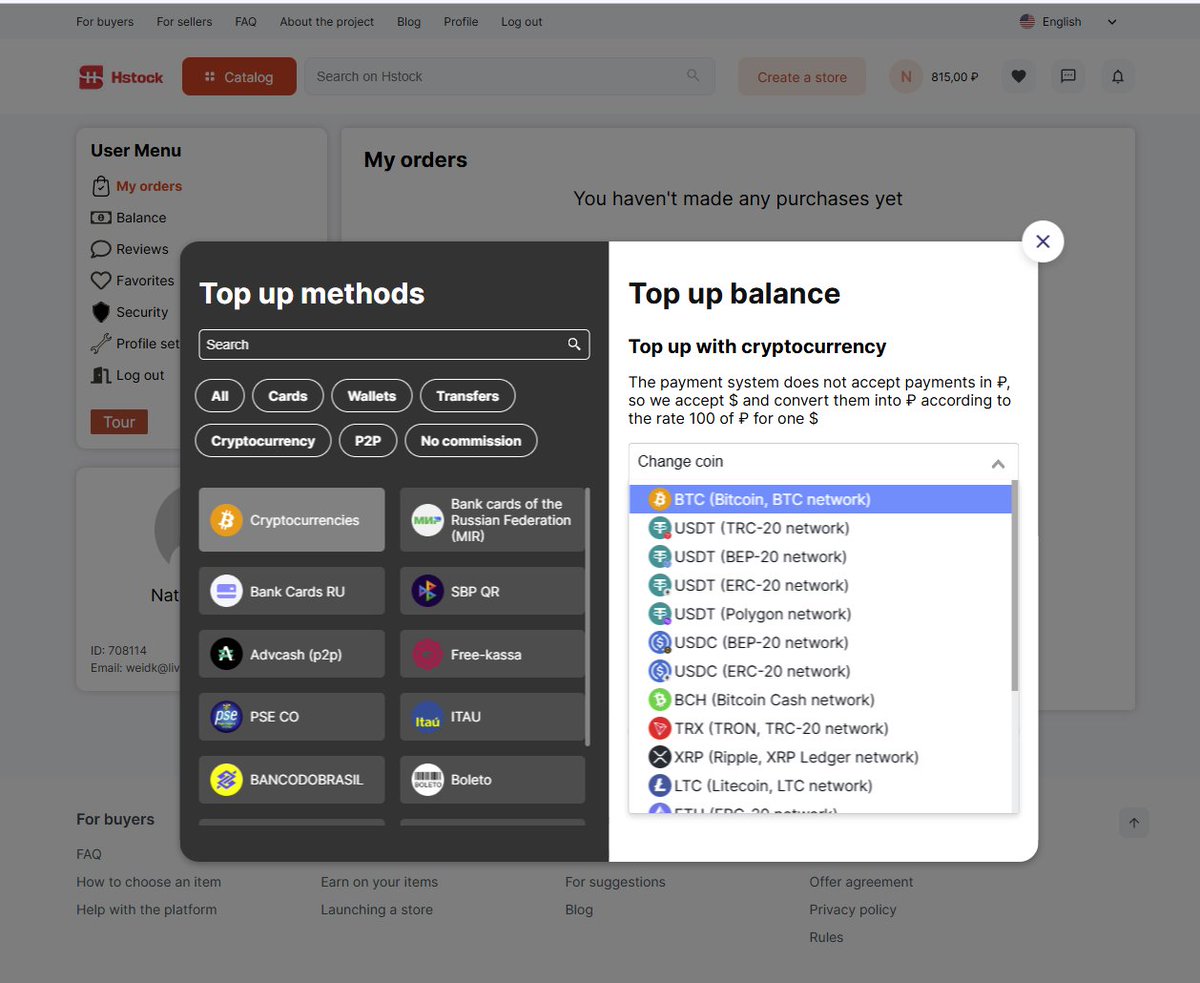1200x983 pixels.
Task: Open FAQ in top navigation
Action: (246, 22)
